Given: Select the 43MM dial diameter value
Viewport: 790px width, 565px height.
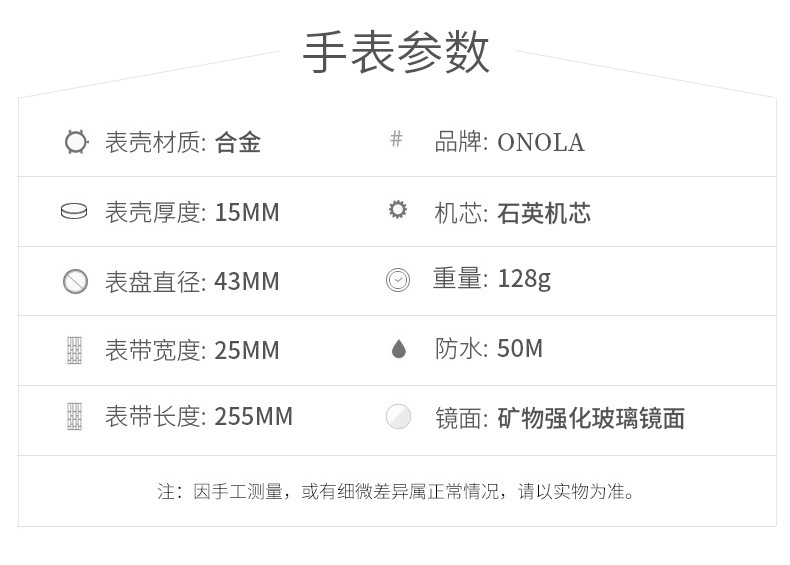Looking at the screenshot, I should (x=247, y=282).
